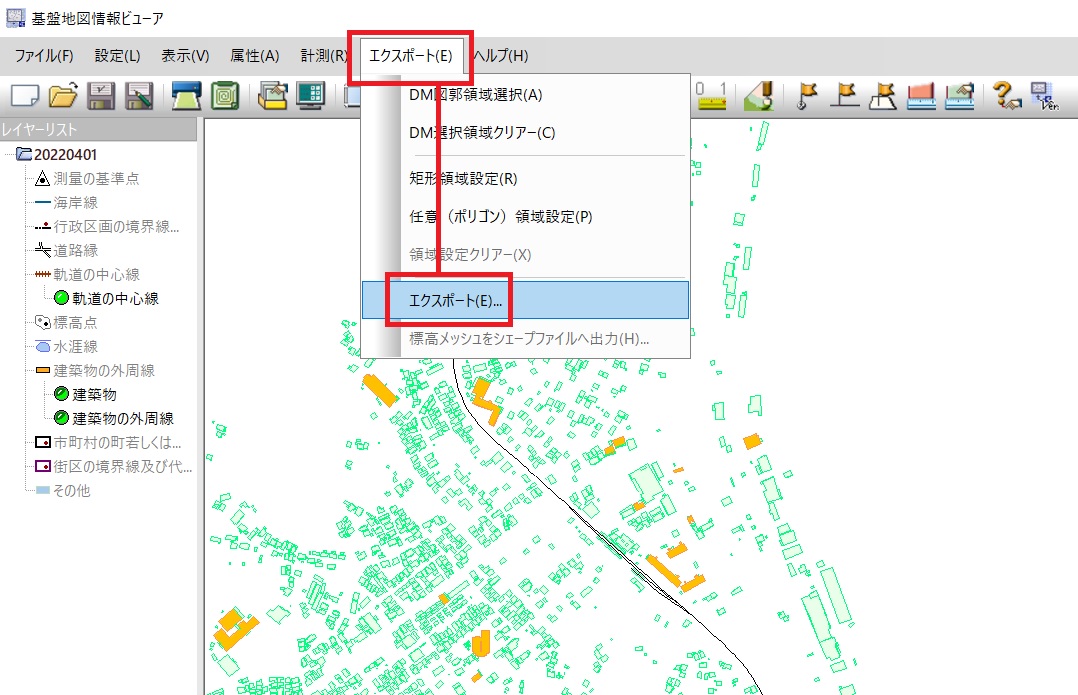Choose DM図郭領域選択(A) from the menu
The image size is (1078, 695).
(x=525, y=95)
